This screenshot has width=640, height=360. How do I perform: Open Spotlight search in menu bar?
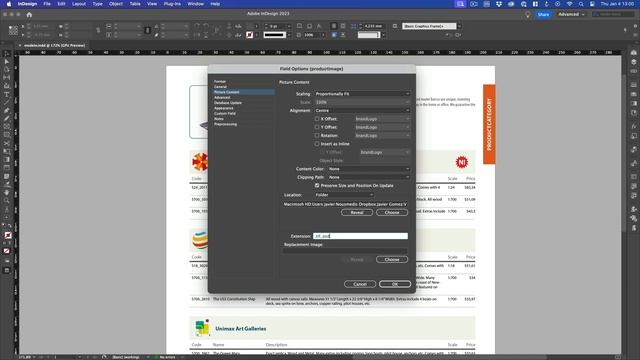[x=581, y=4]
